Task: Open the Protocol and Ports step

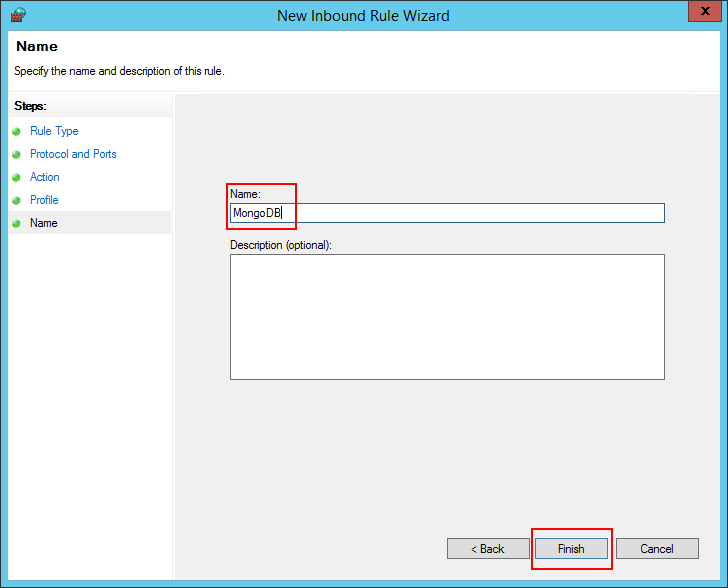Action: coord(73,154)
